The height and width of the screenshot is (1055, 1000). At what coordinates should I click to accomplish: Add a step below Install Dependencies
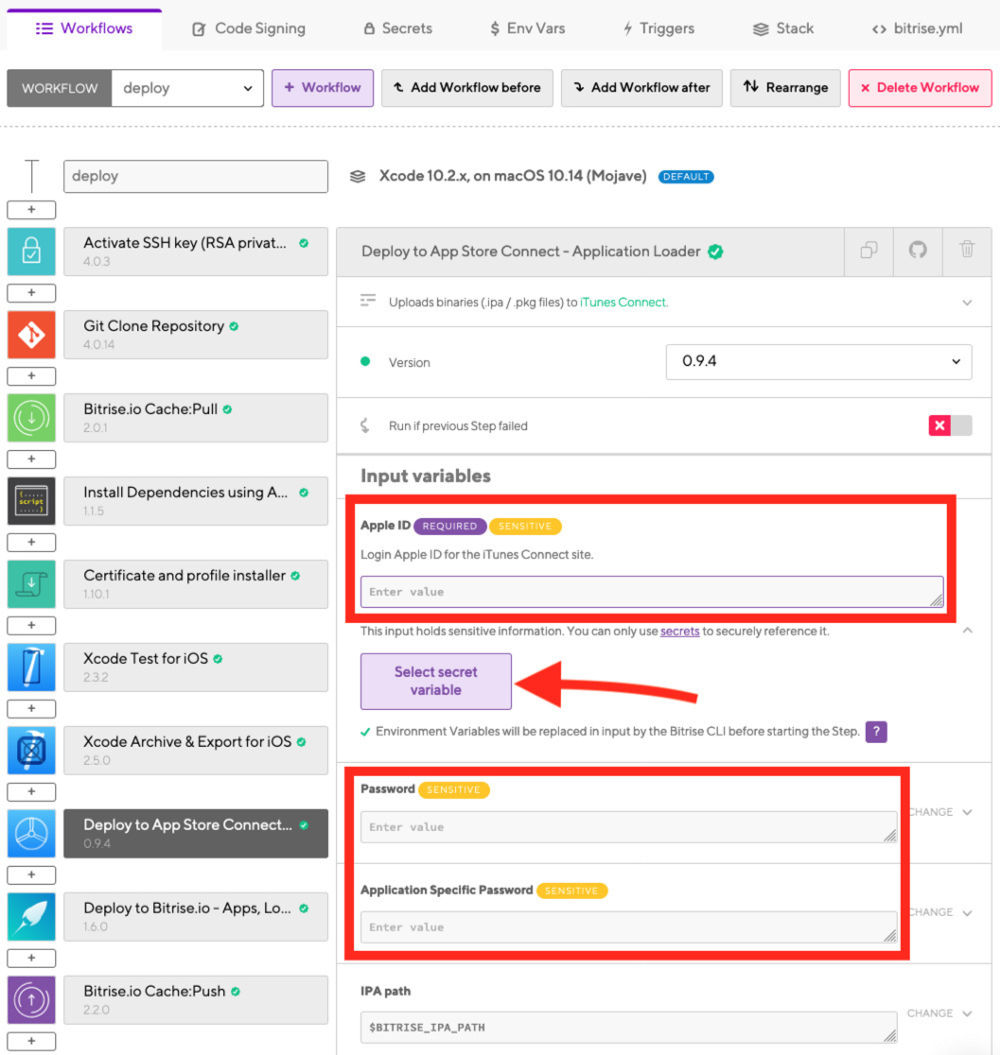coord(31,542)
